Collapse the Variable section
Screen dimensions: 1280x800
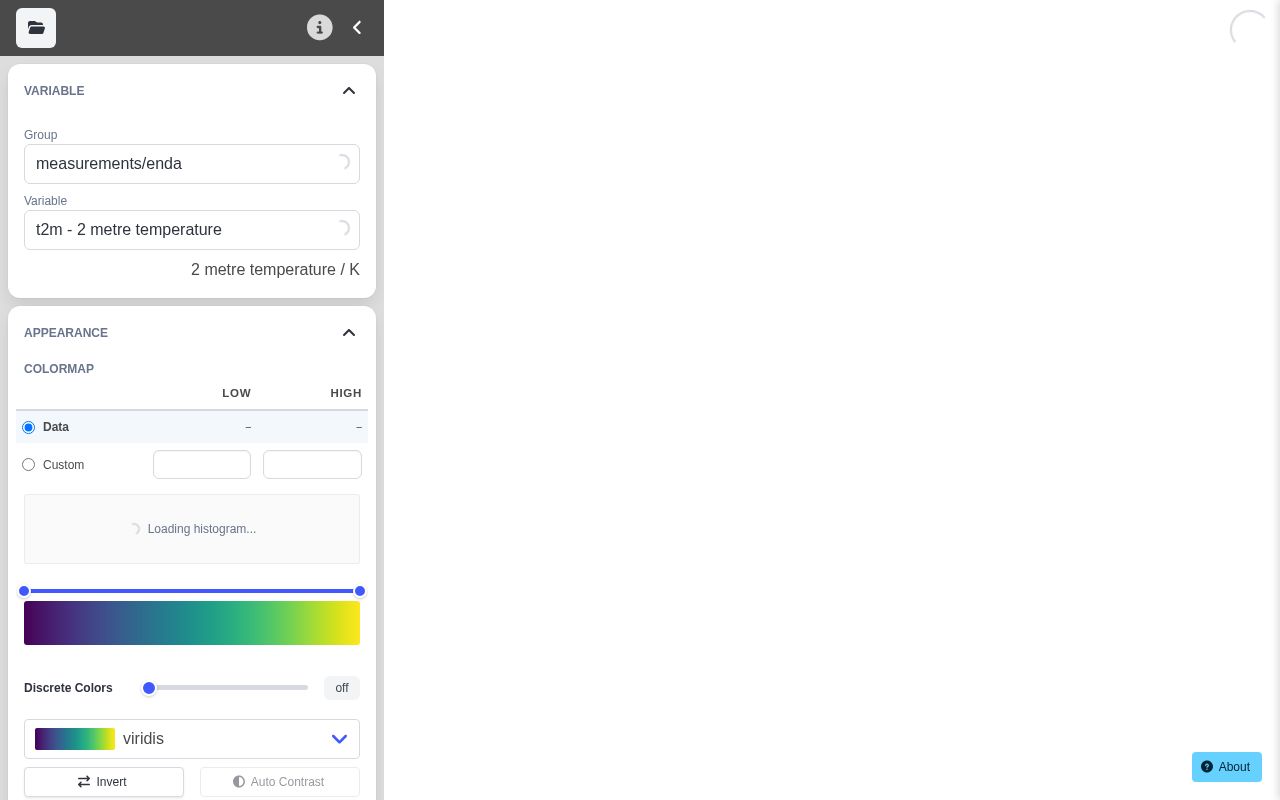(x=349, y=91)
